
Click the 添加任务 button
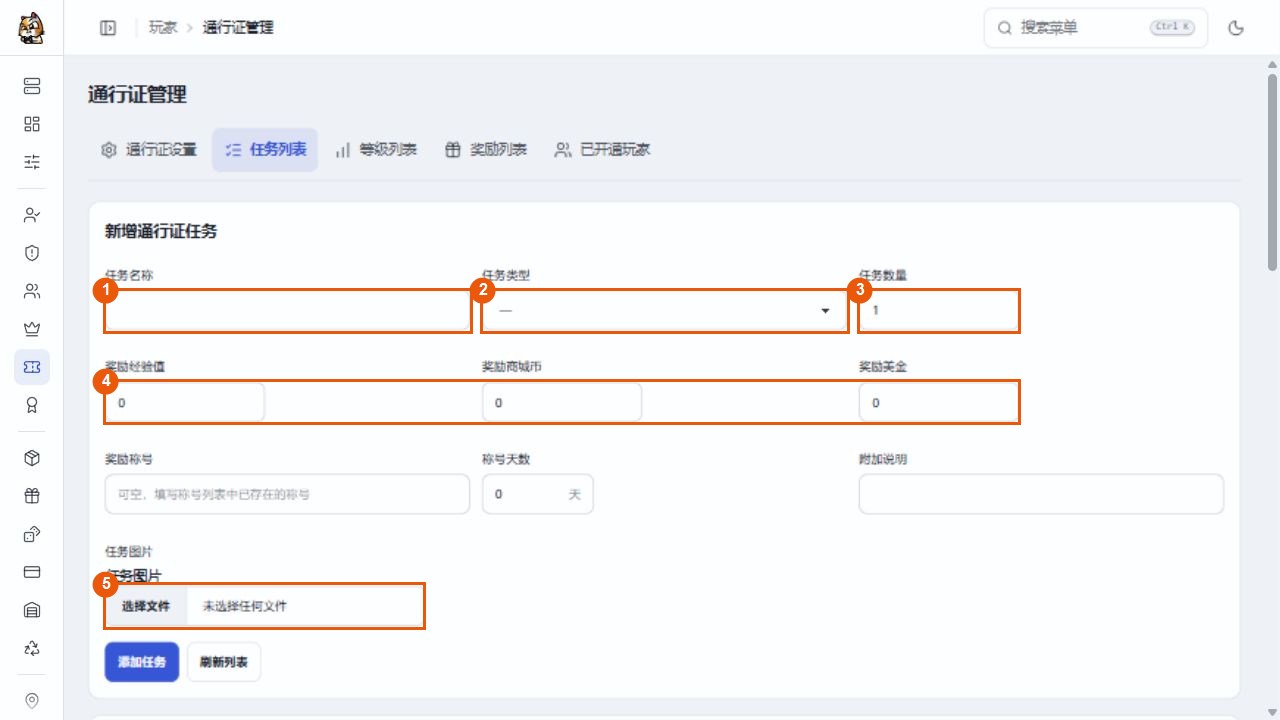[x=142, y=662]
